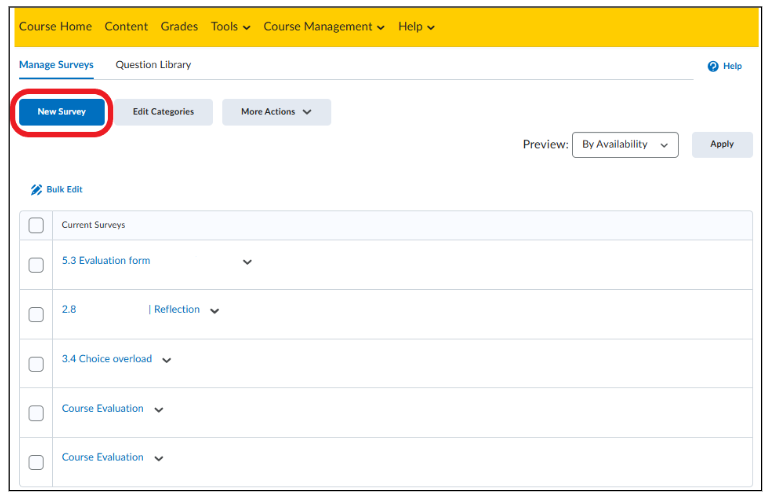Click the Edit Categories button
Screen dimensions: 769x498
click(x=163, y=112)
